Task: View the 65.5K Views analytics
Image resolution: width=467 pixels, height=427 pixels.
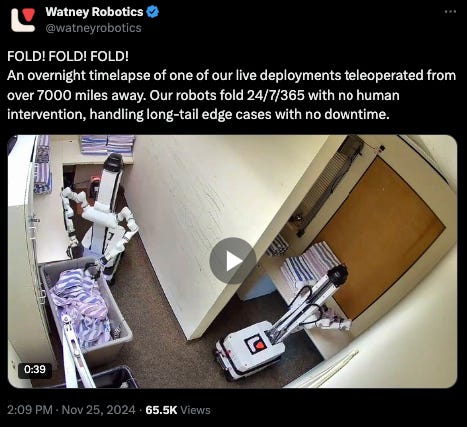Action: click(178, 410)
